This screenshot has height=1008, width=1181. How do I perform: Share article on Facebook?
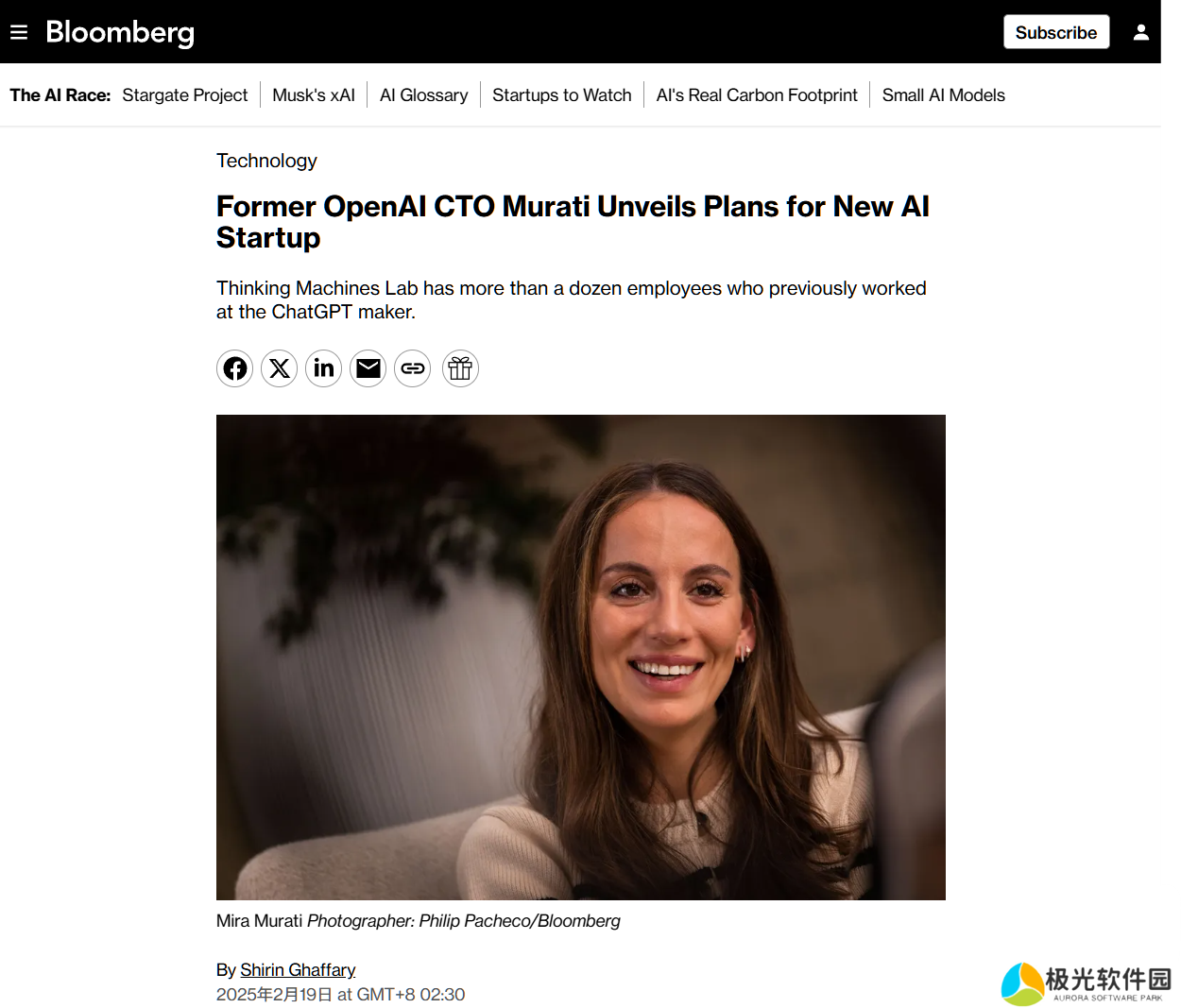[x=235, y=368]
